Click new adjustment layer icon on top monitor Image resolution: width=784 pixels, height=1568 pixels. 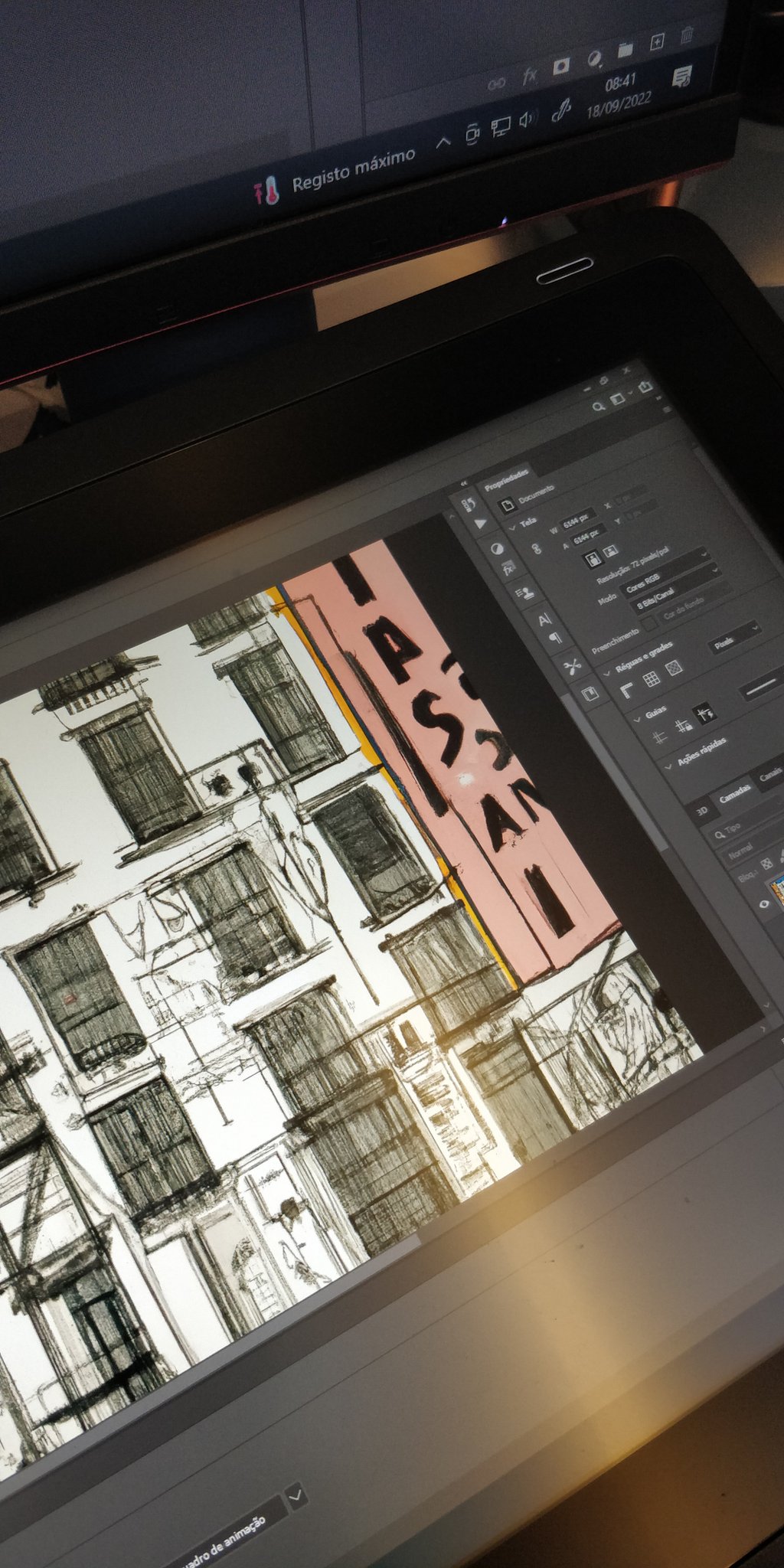pyautogui.click(x=593, y=59)
